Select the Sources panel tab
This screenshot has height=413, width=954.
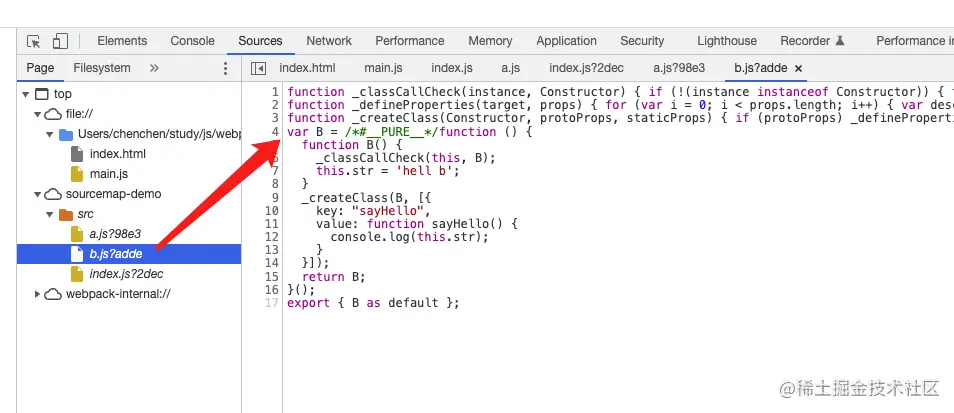260,41
